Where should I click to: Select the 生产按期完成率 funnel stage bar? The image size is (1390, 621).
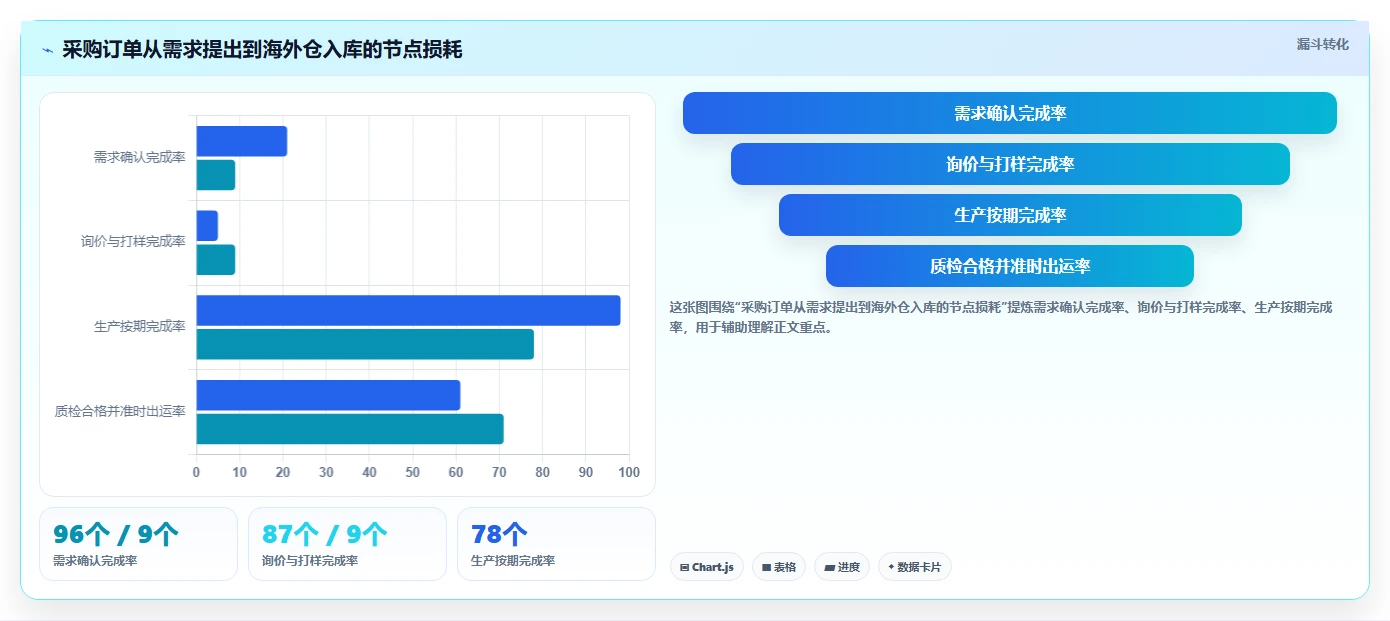point(1010,215)
